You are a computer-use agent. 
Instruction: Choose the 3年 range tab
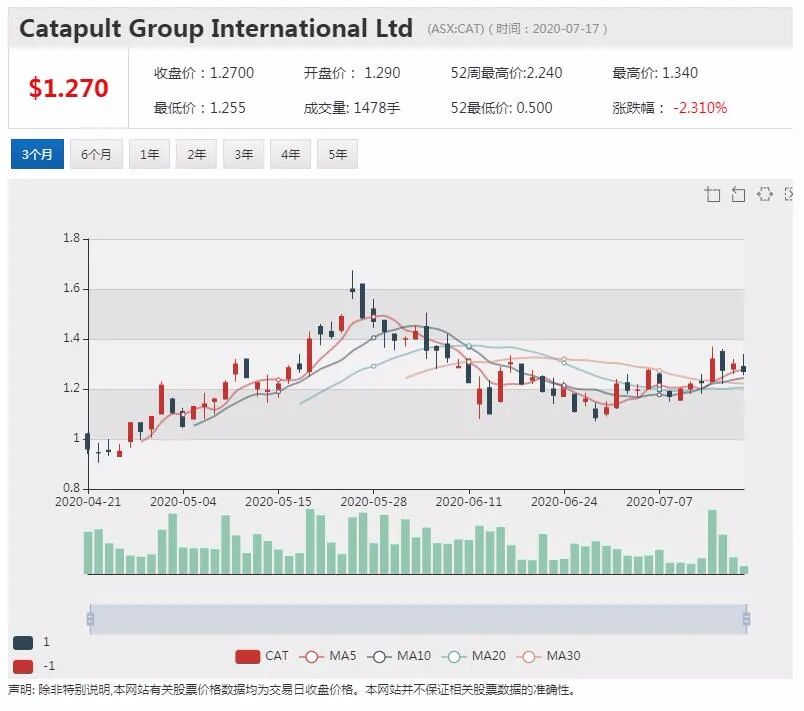tap(244, 154)
